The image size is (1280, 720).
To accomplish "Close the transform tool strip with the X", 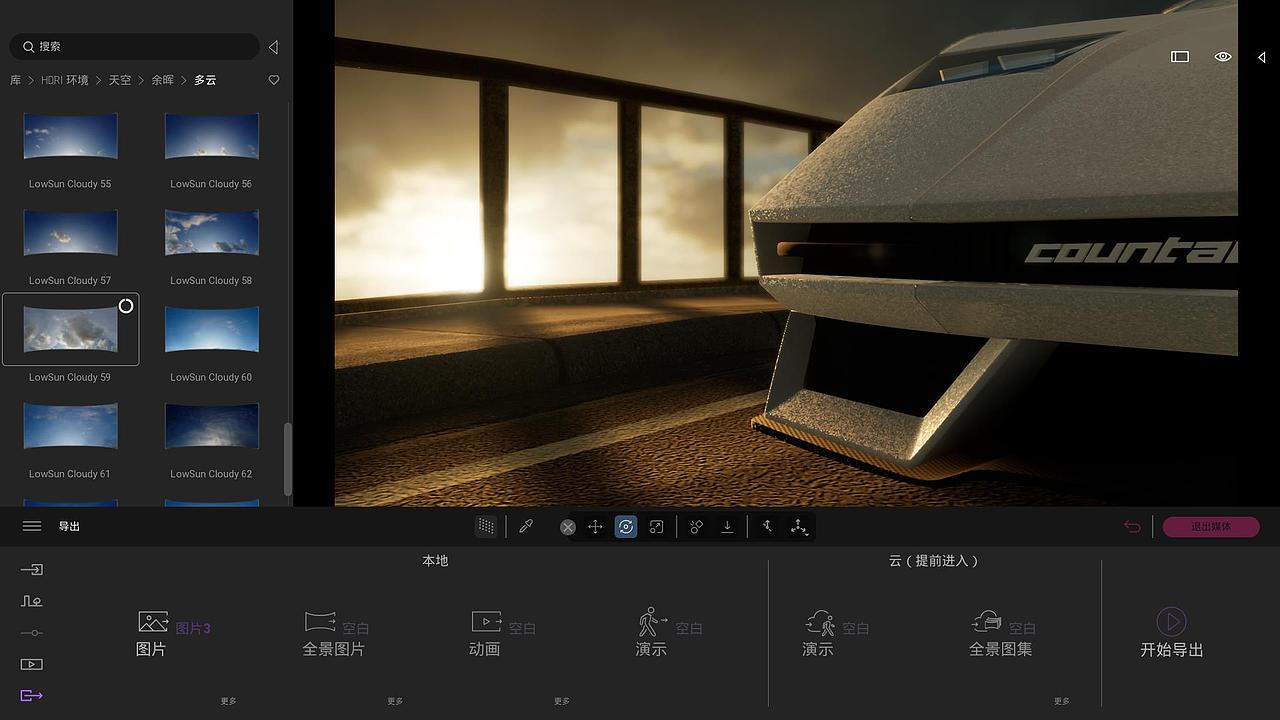I will (x=568, y=527).
